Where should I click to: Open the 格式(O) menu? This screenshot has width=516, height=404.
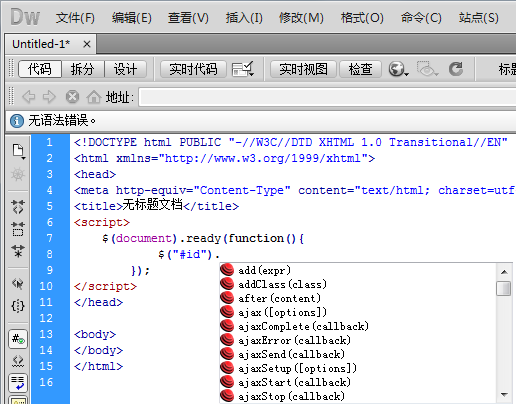(362, 18)
